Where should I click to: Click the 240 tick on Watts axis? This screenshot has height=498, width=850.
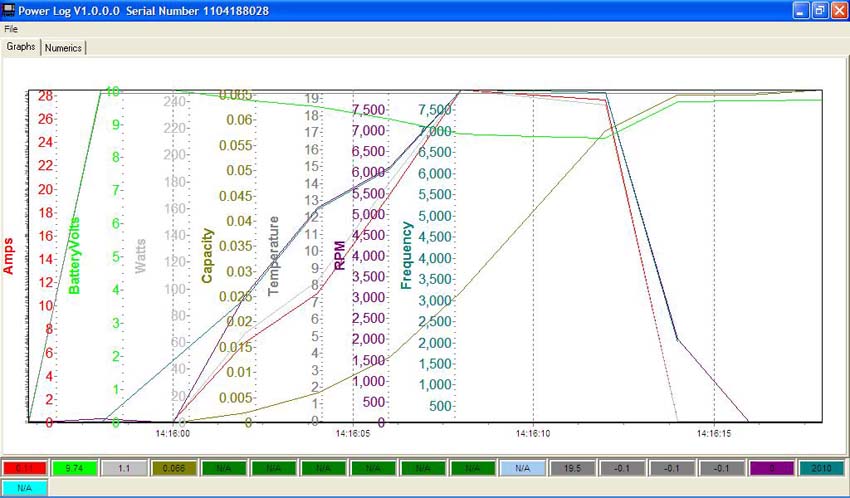pyautogui.click(x=173, y=102)
